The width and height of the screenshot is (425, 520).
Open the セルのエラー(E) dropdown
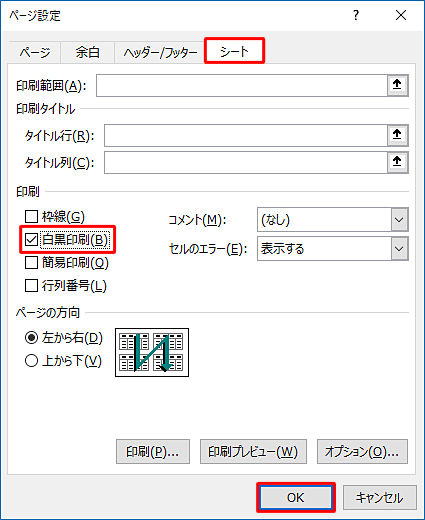pos(399,249)
